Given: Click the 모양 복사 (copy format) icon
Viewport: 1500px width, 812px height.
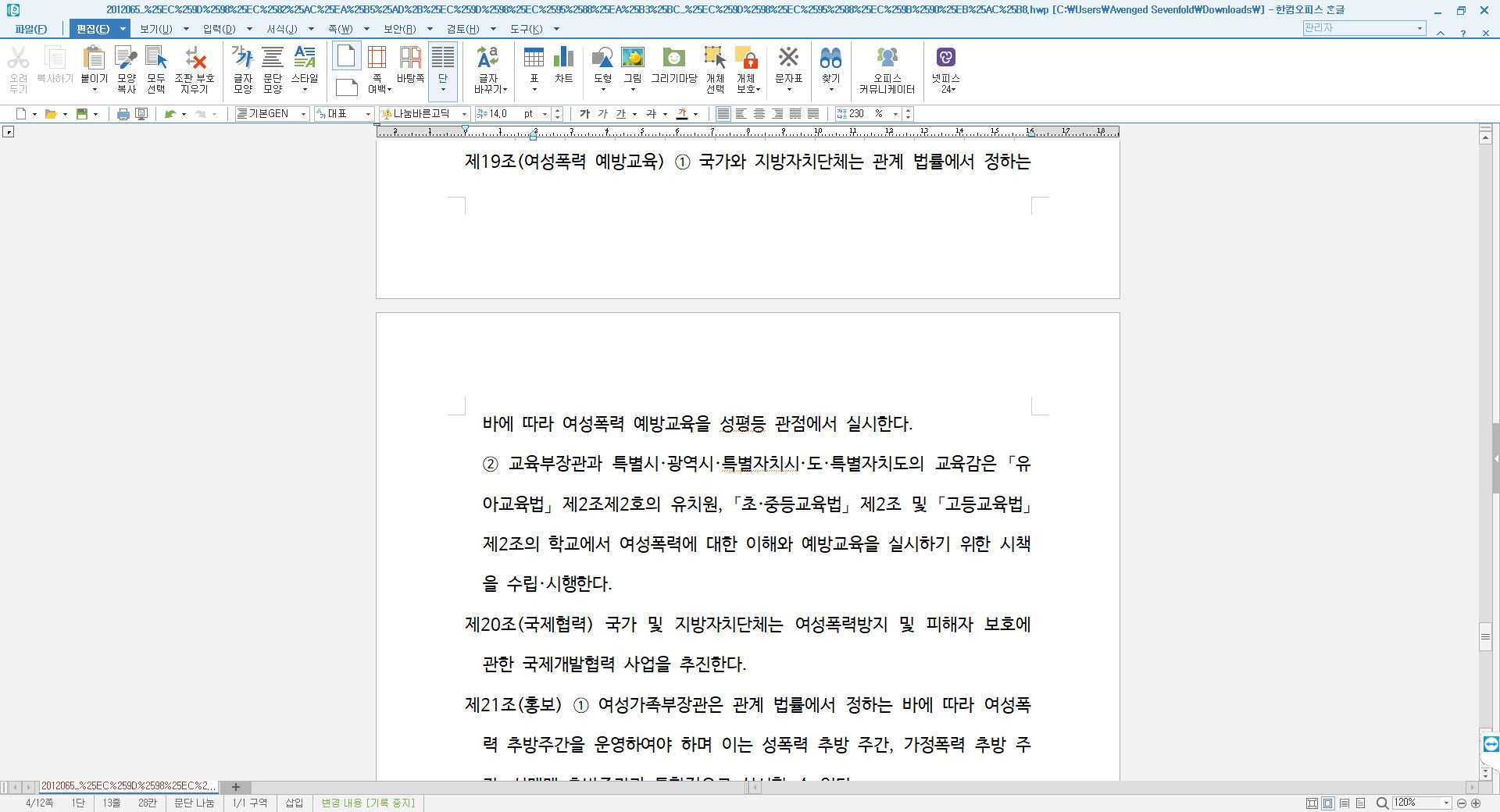Looking at the screenshot, I should coord(126,68).
